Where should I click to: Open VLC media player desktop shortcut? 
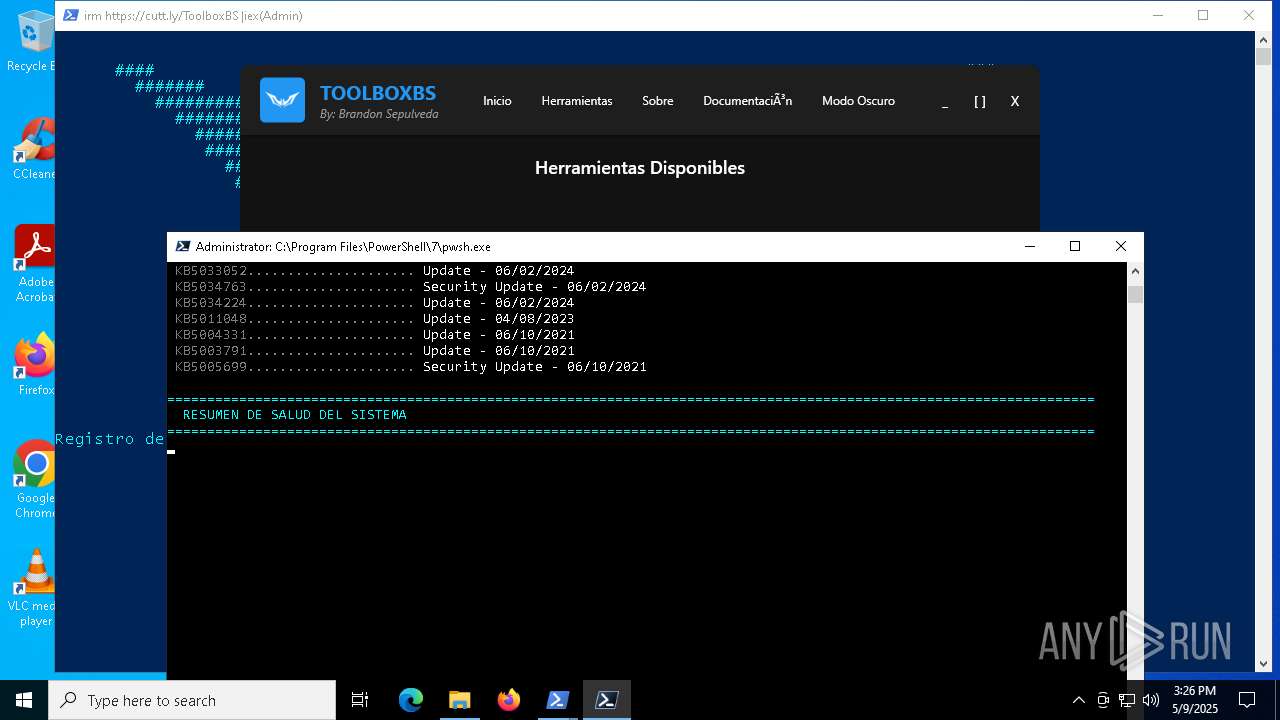coord(32,588)
